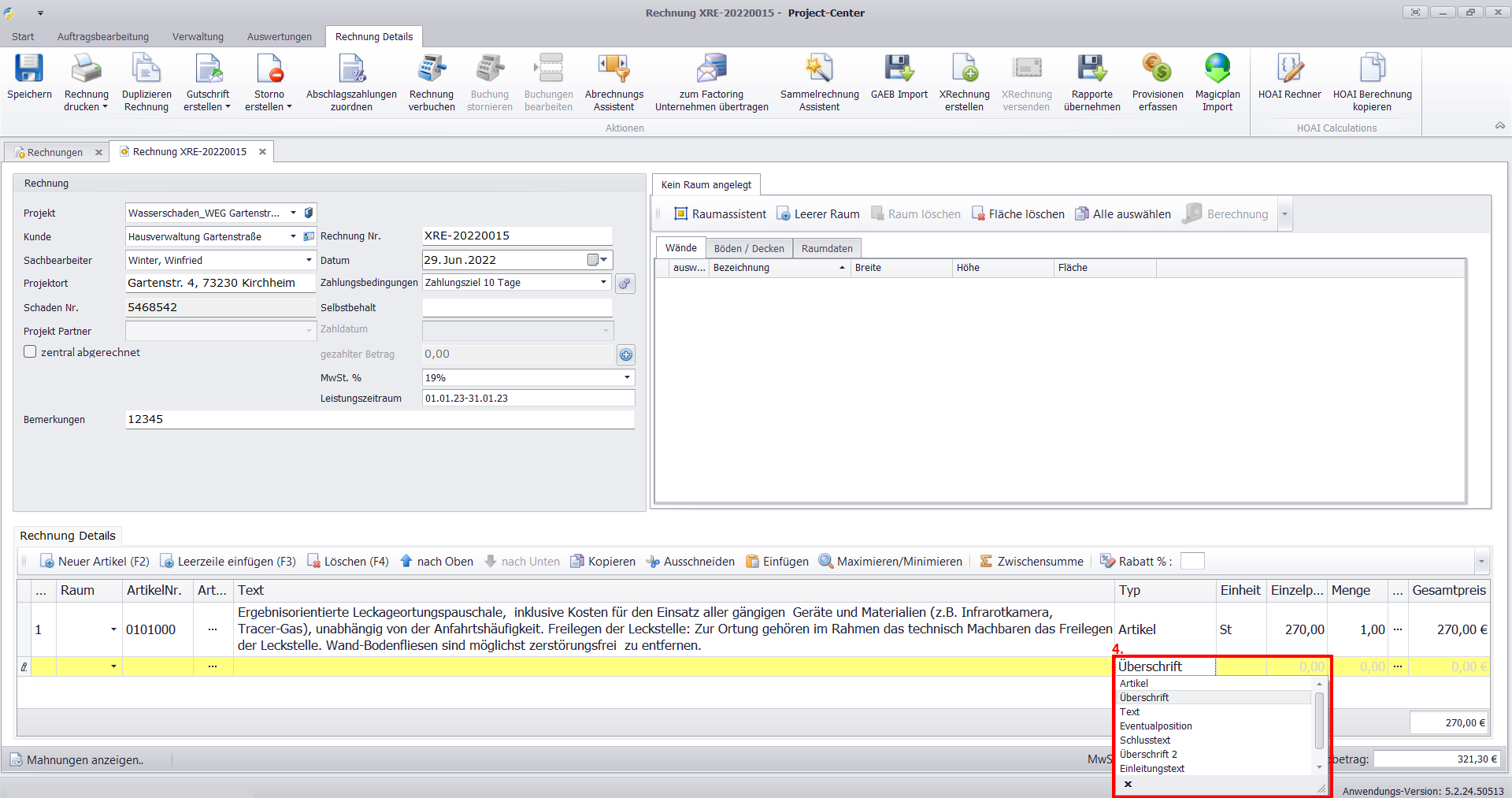
Task: Click Mahnungen anzeigen link
Action: click(x=77, y=760)
